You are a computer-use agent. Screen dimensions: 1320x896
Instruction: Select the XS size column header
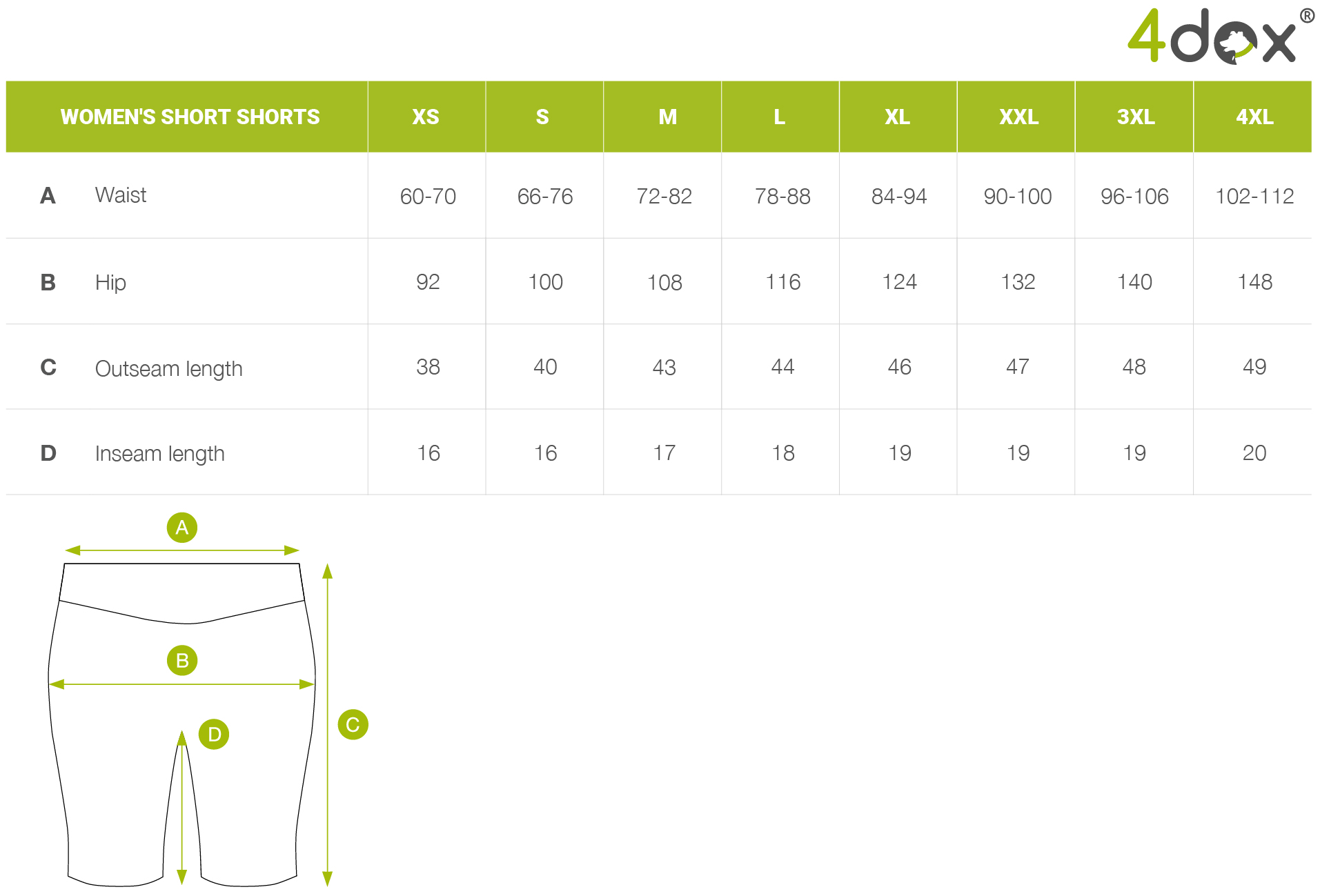426,117
